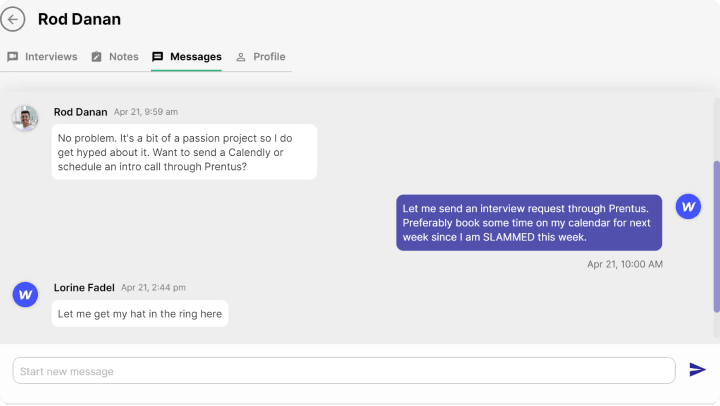Open the Notes tab

(123, 57)
